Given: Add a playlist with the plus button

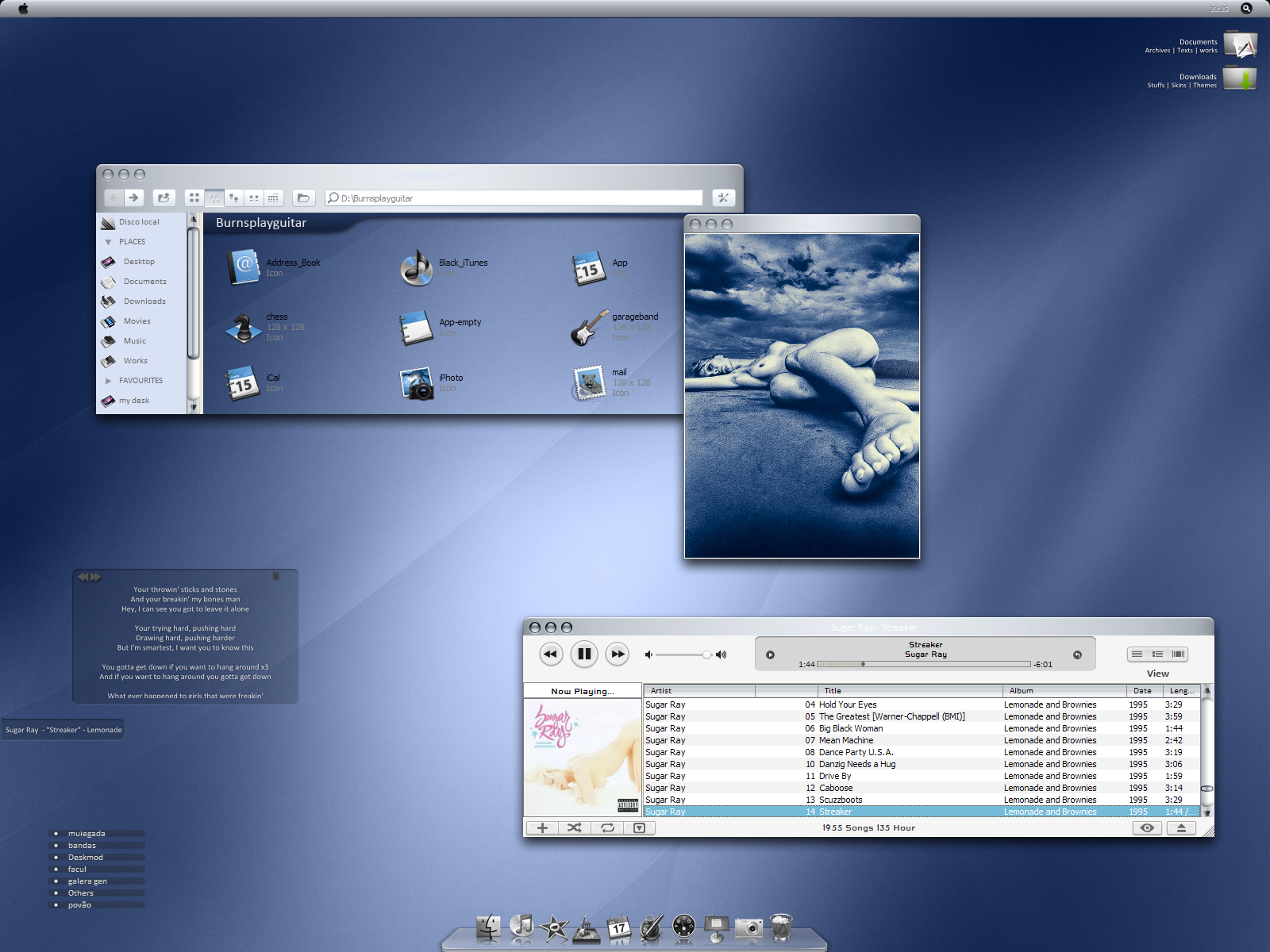Looking at the screenshot, I should [x=542, y=827].
